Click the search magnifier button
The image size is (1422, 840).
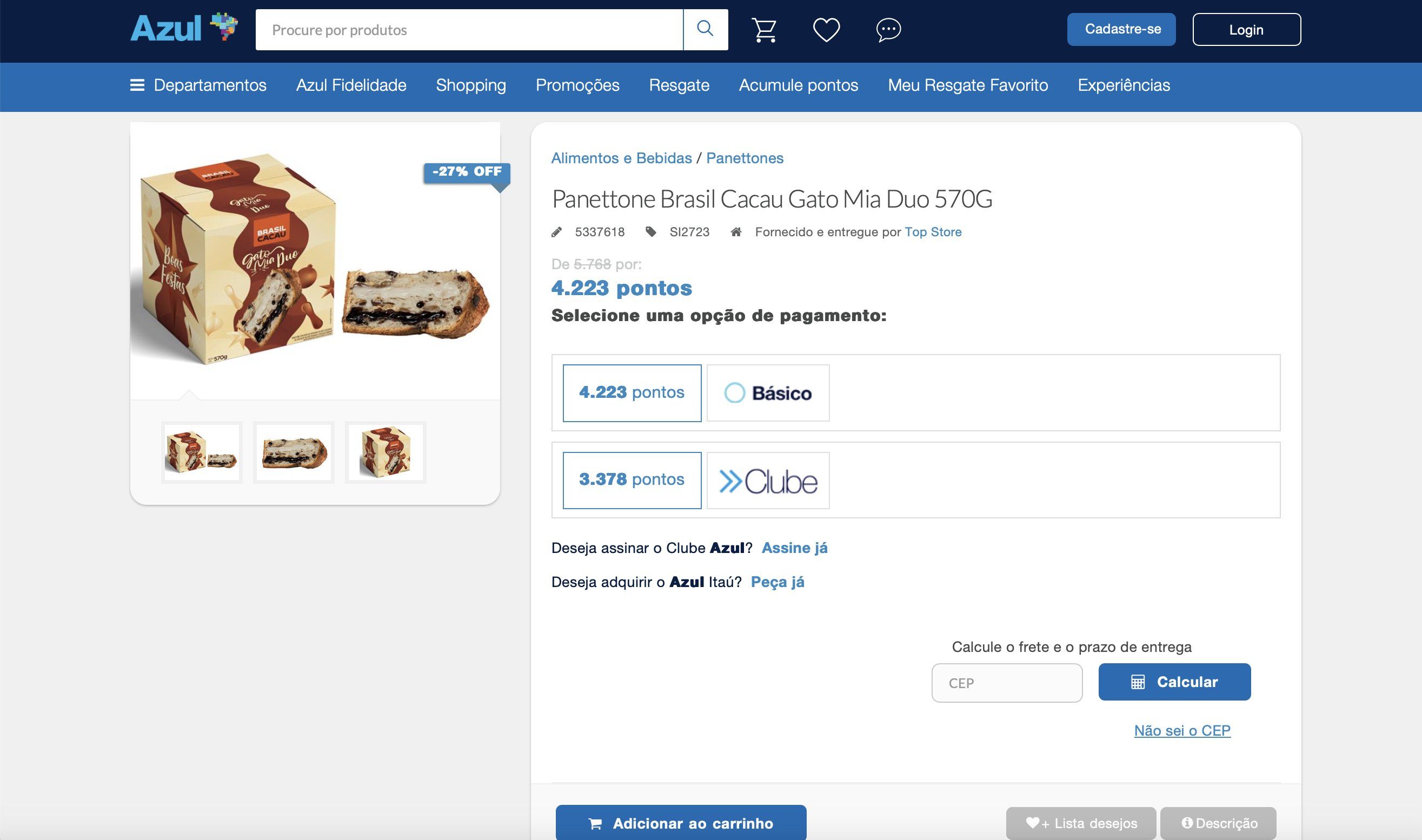click(706, 29)
